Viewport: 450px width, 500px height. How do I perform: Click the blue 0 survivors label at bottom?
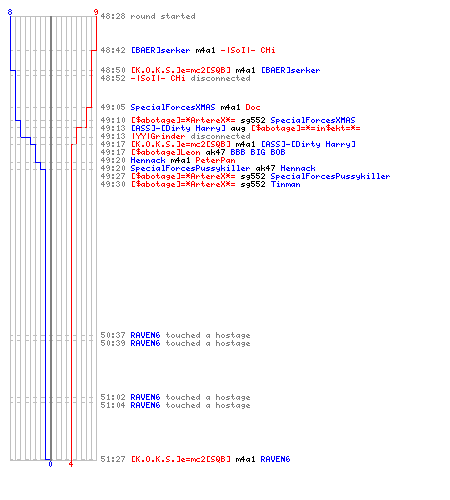pos(50,464)
